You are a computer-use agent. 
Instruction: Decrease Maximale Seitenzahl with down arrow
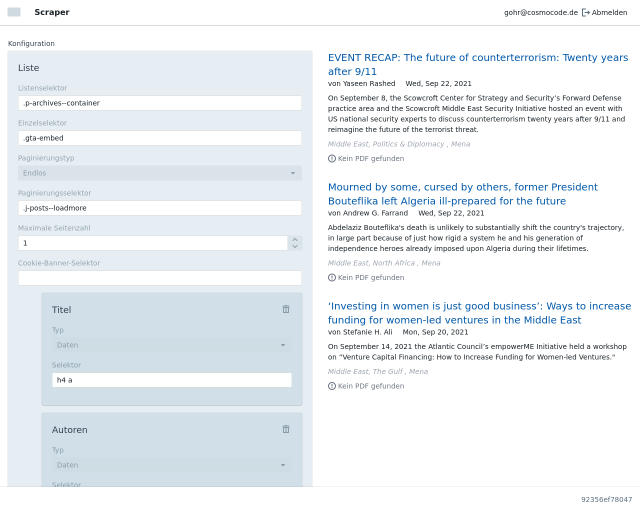[294, 246]
